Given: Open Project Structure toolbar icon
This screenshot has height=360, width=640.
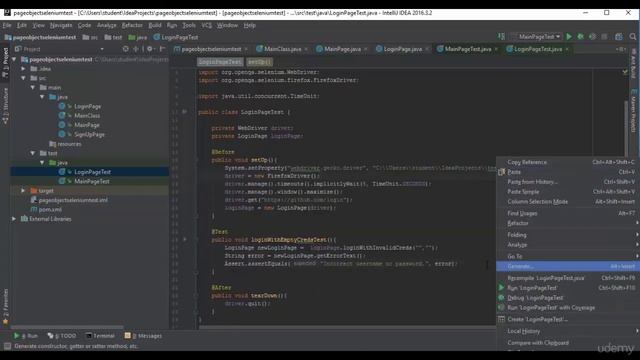Looking at the screenshot, I should point(619,36).
